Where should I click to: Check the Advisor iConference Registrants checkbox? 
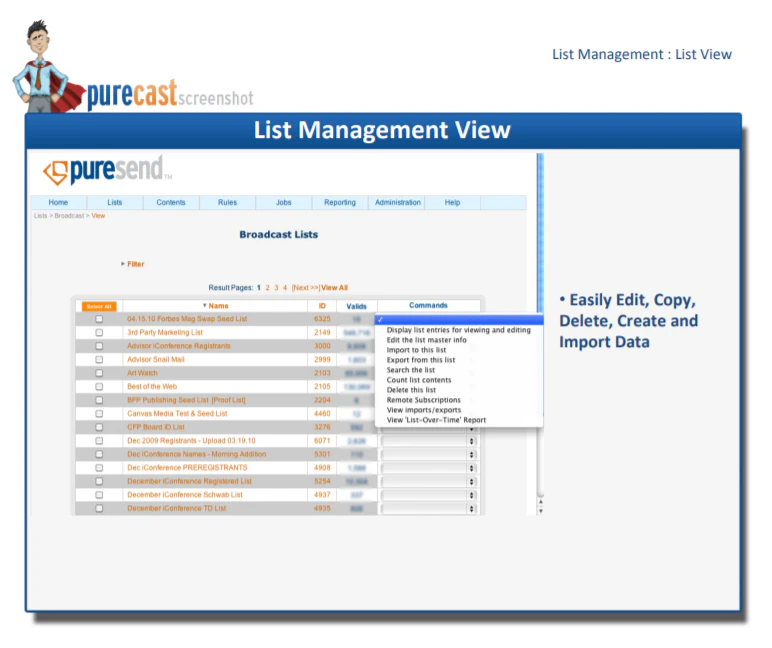99,346
